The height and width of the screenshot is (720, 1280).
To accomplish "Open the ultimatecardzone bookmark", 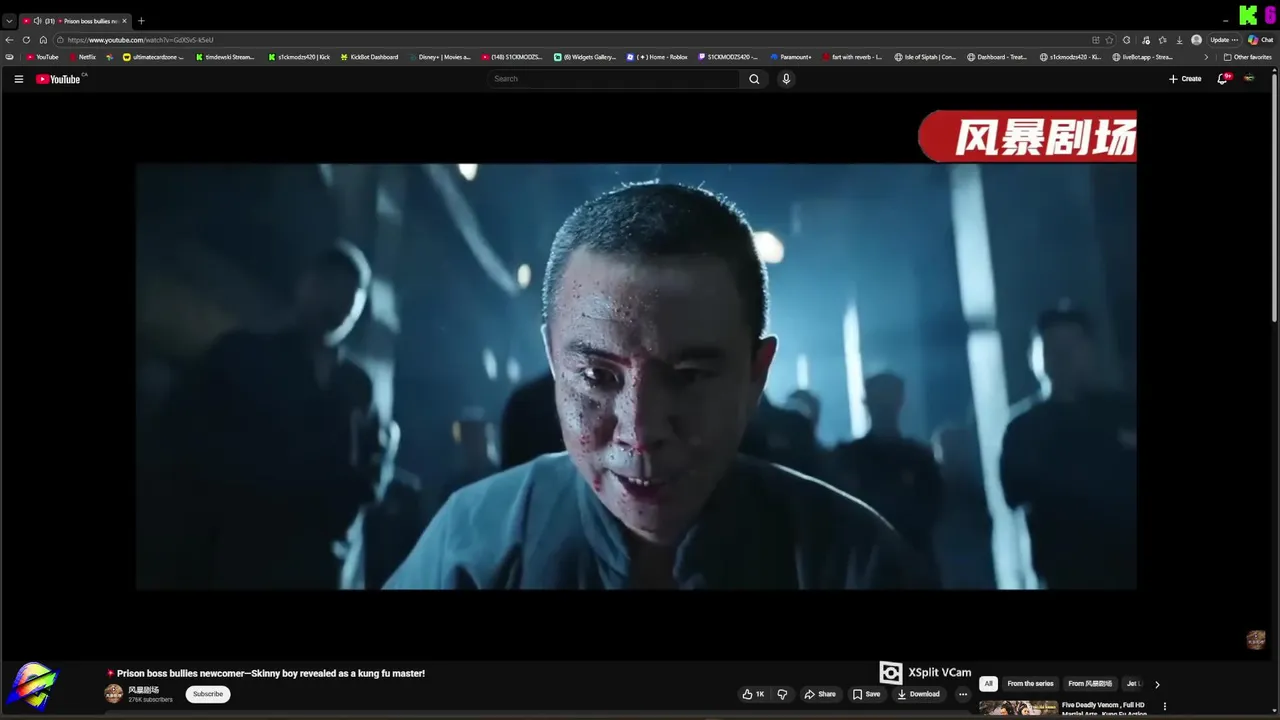I will click(154, 57).
